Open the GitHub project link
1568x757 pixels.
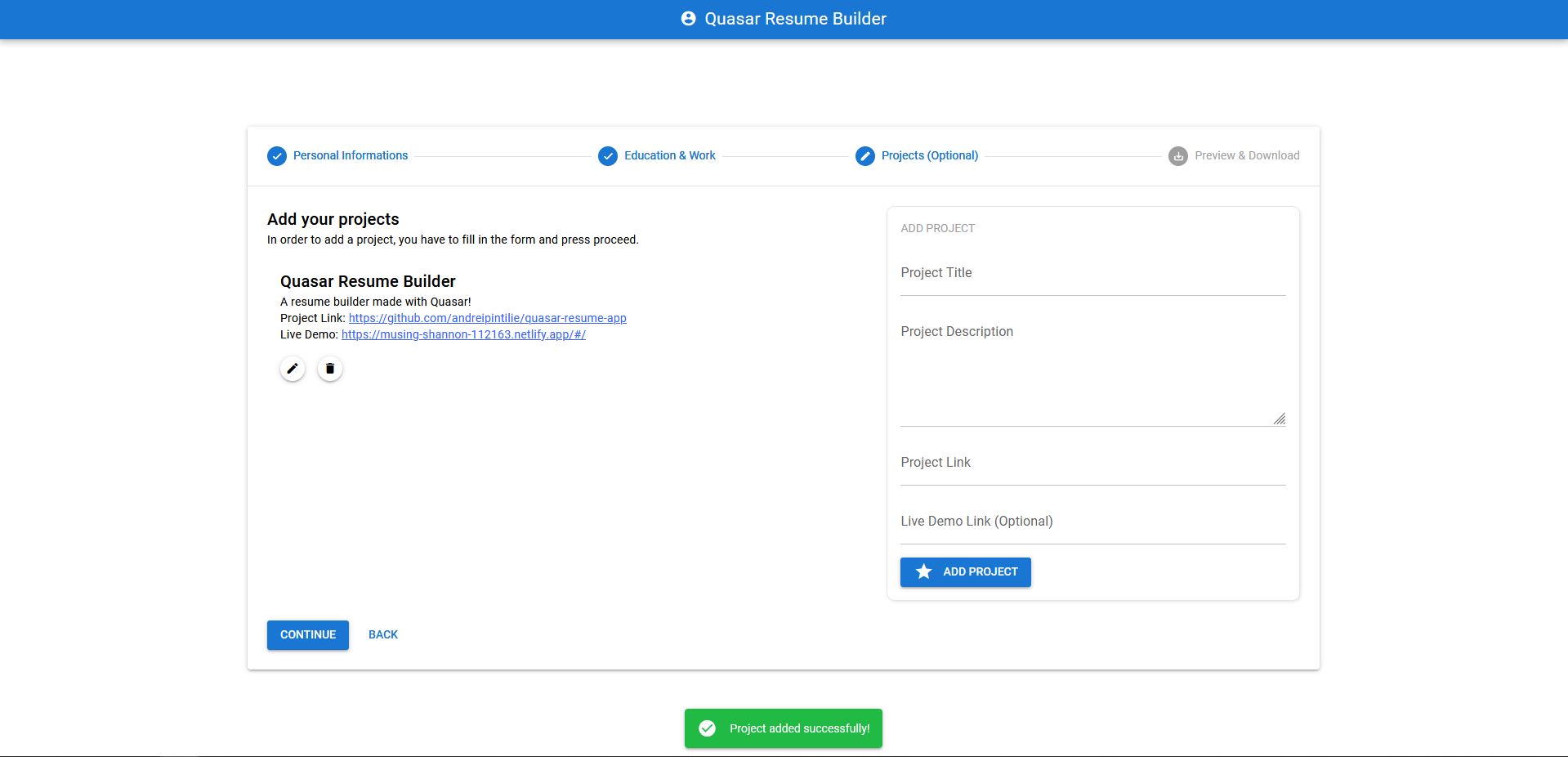click(x=488, y=318)
